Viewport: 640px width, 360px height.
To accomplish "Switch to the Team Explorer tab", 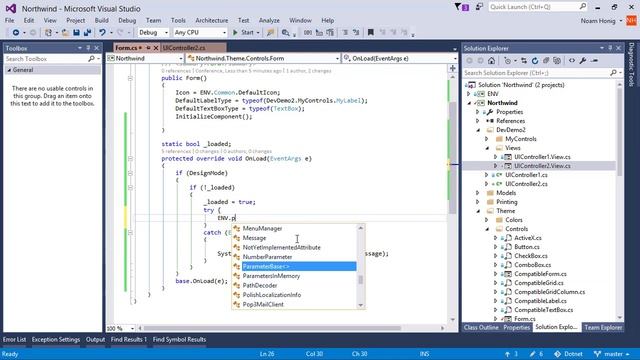I will 603,327.
